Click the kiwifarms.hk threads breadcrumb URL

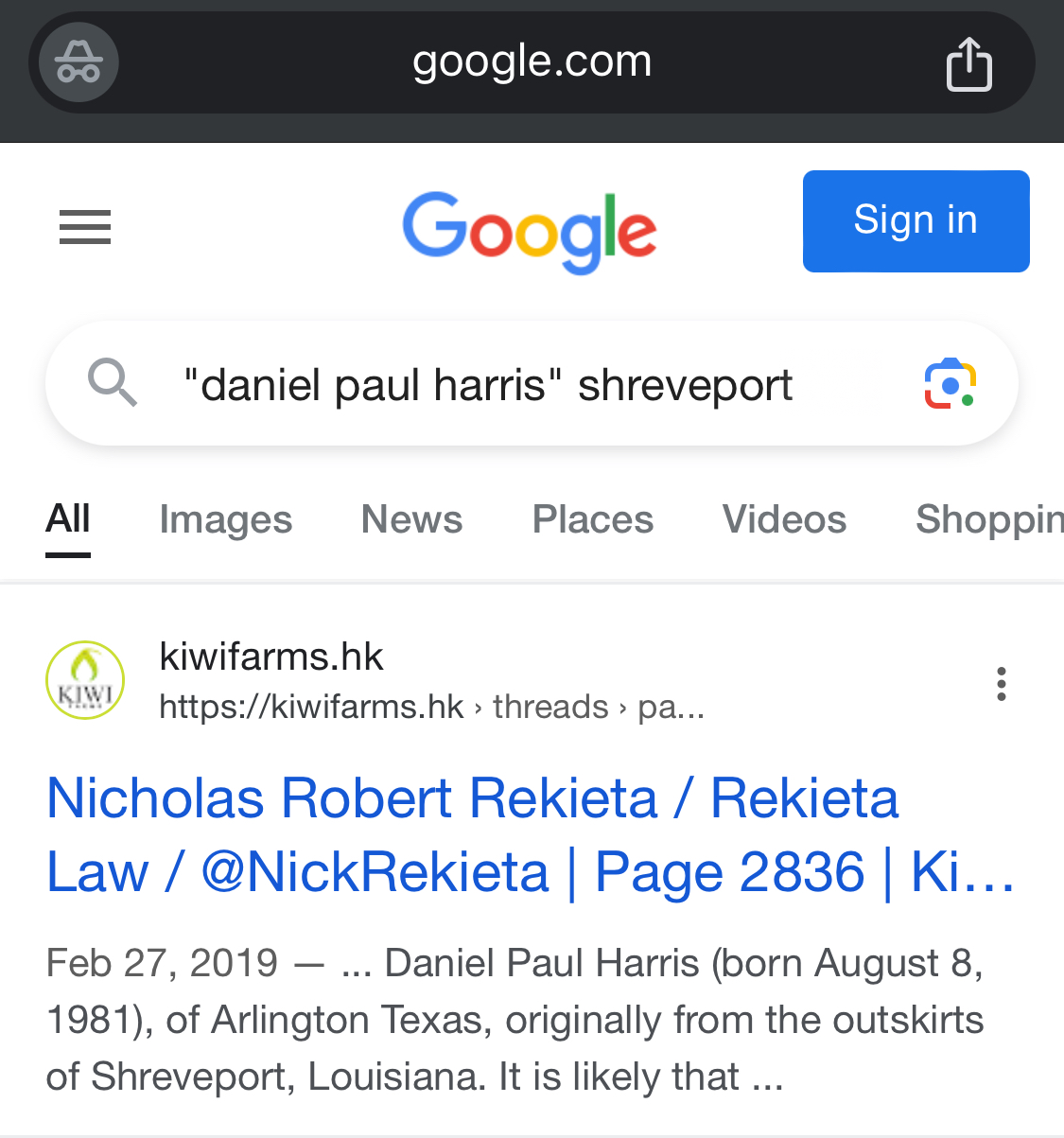point(432,707)
